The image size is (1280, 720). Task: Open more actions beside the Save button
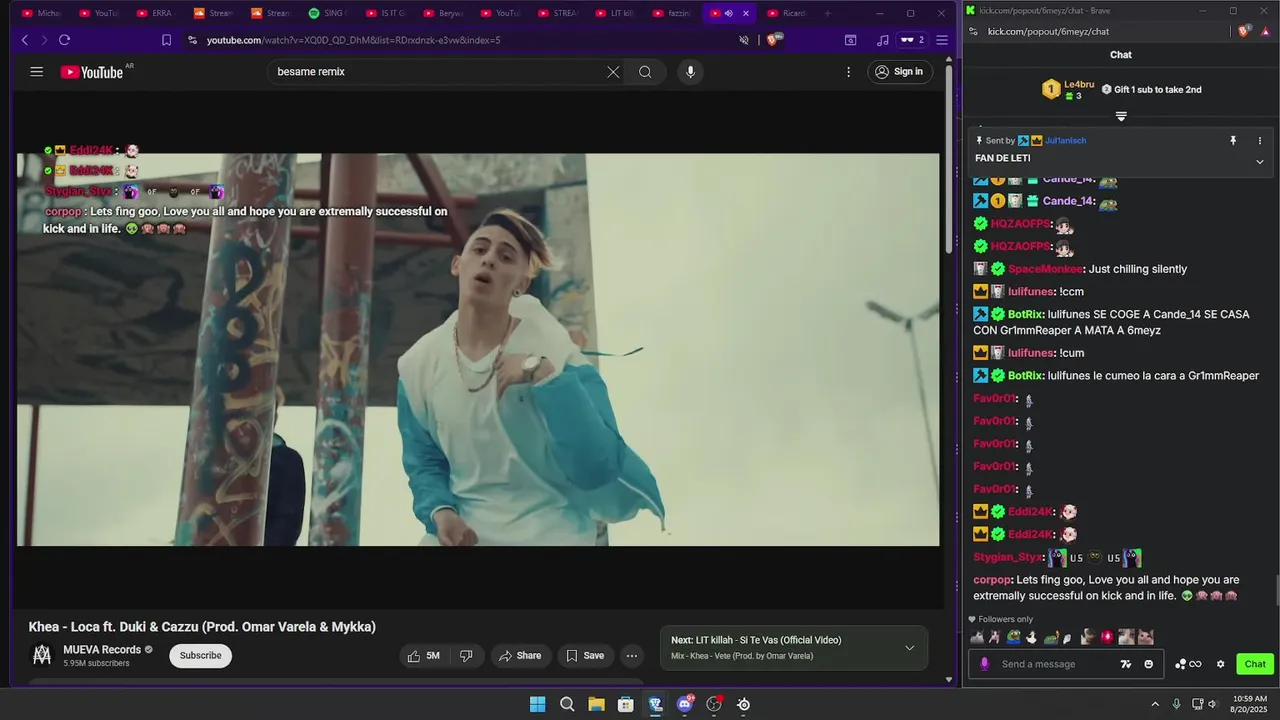pos(632,656)
